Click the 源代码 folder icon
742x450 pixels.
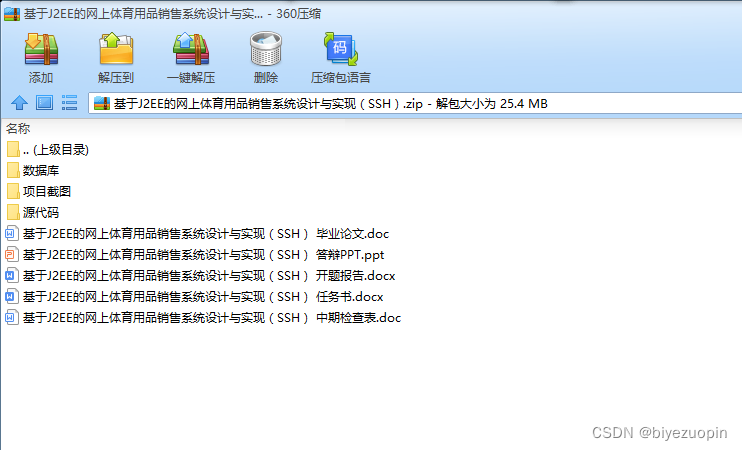click(13, 212)
